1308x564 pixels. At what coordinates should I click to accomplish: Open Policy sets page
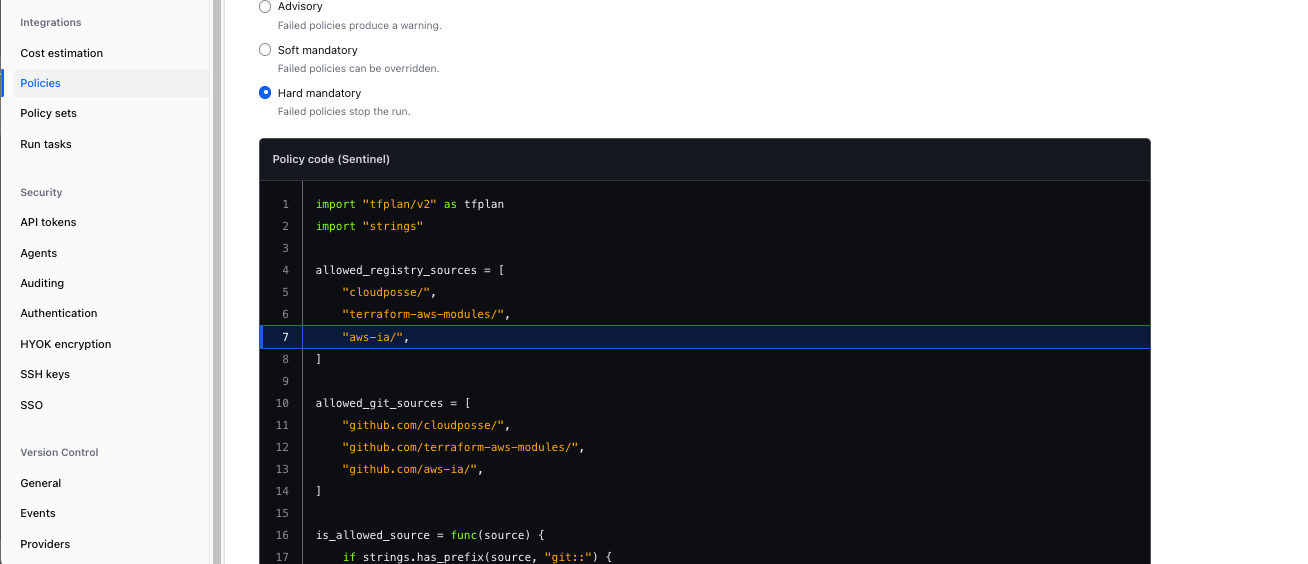coord(49,113)
